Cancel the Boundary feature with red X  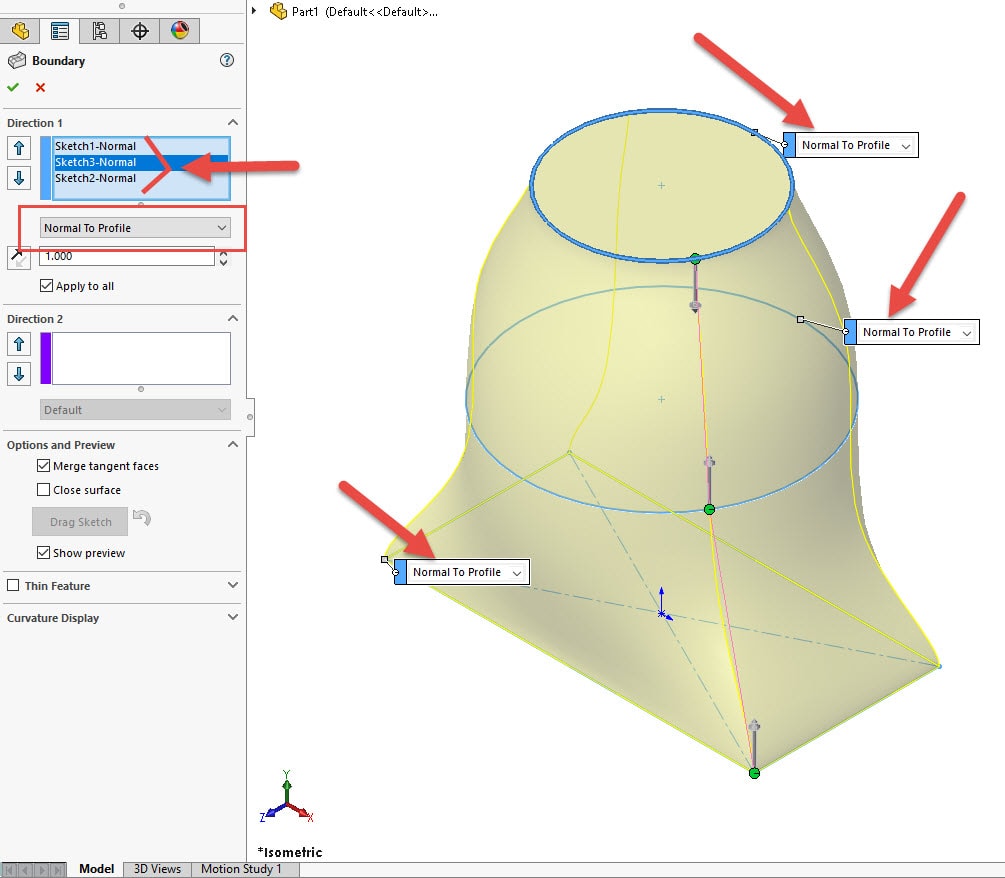coord(40,87)
